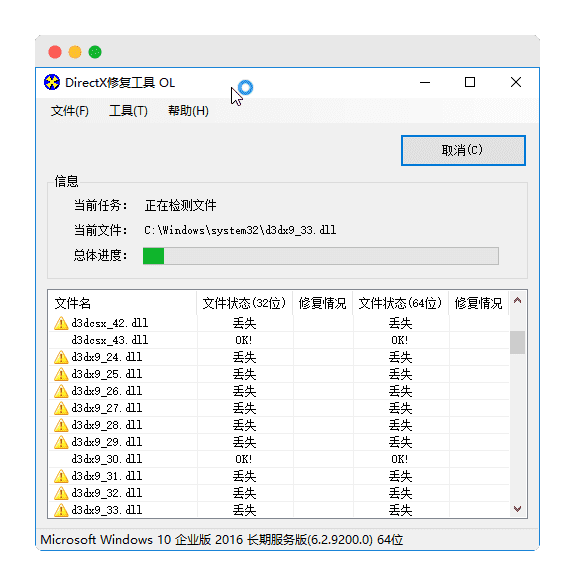
Task: Click the 文件状态(64位) column header
Action: [401, 303]
